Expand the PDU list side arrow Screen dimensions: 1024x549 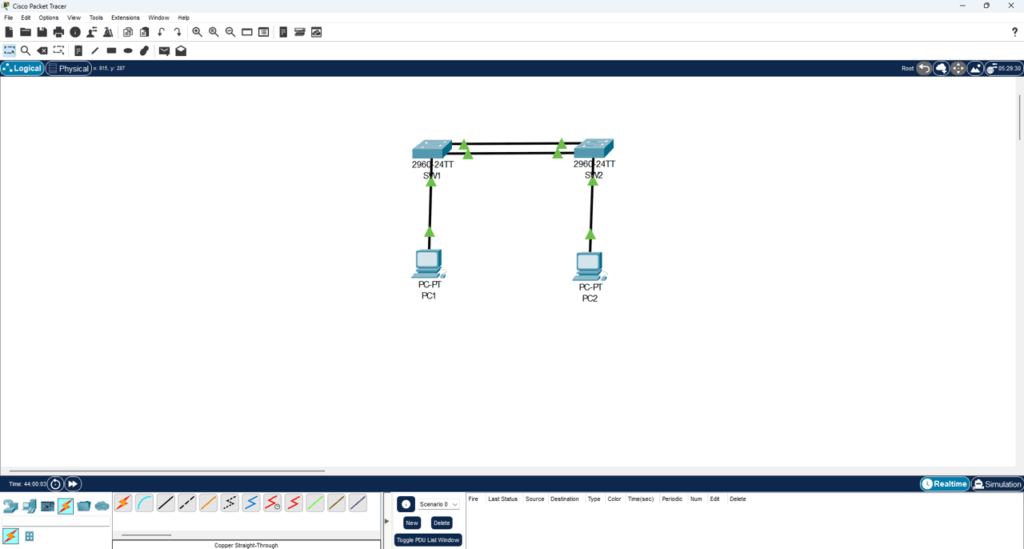click(x=387, y=520)
